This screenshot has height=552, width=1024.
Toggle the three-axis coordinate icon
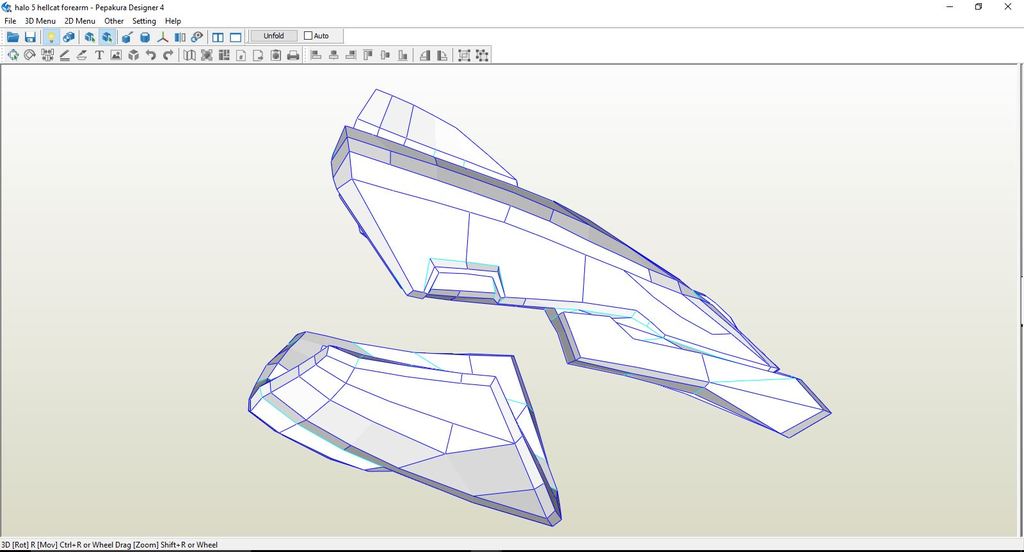coord(163,37)
